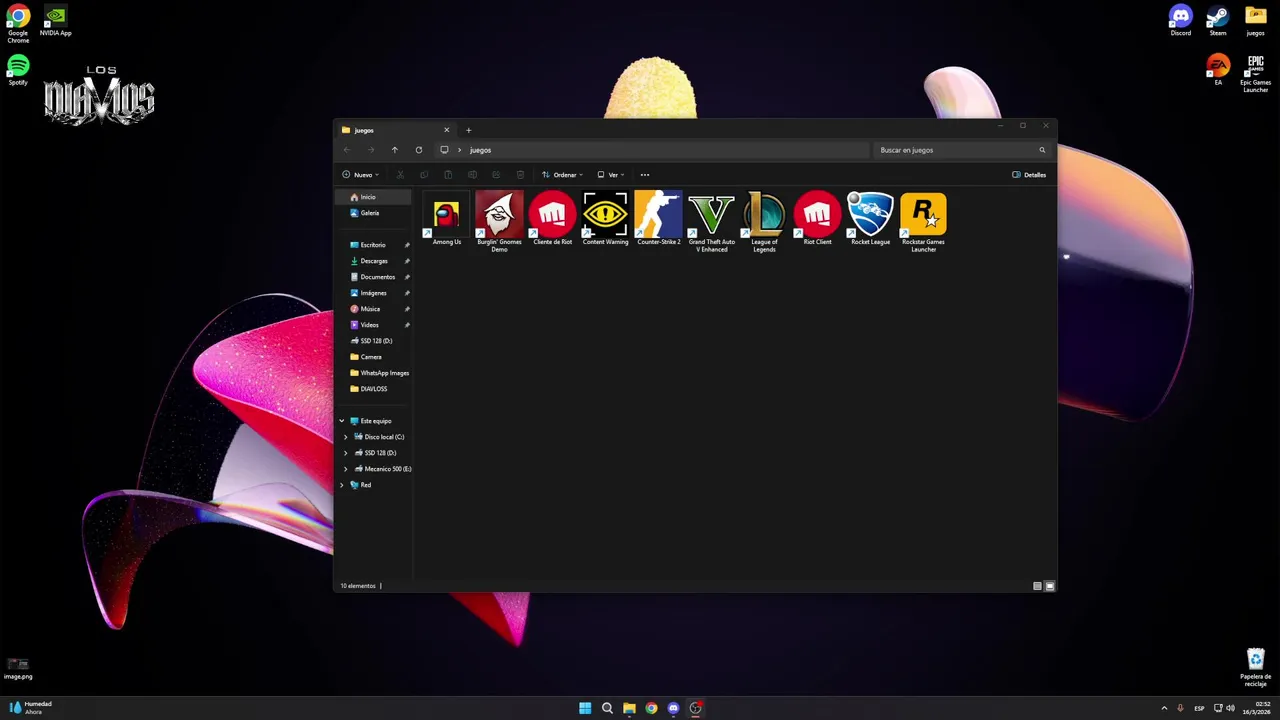1280x720 pixels.
Task: Open volume control in system tray
Action: pyautogui.click(x=1230, y=708)
